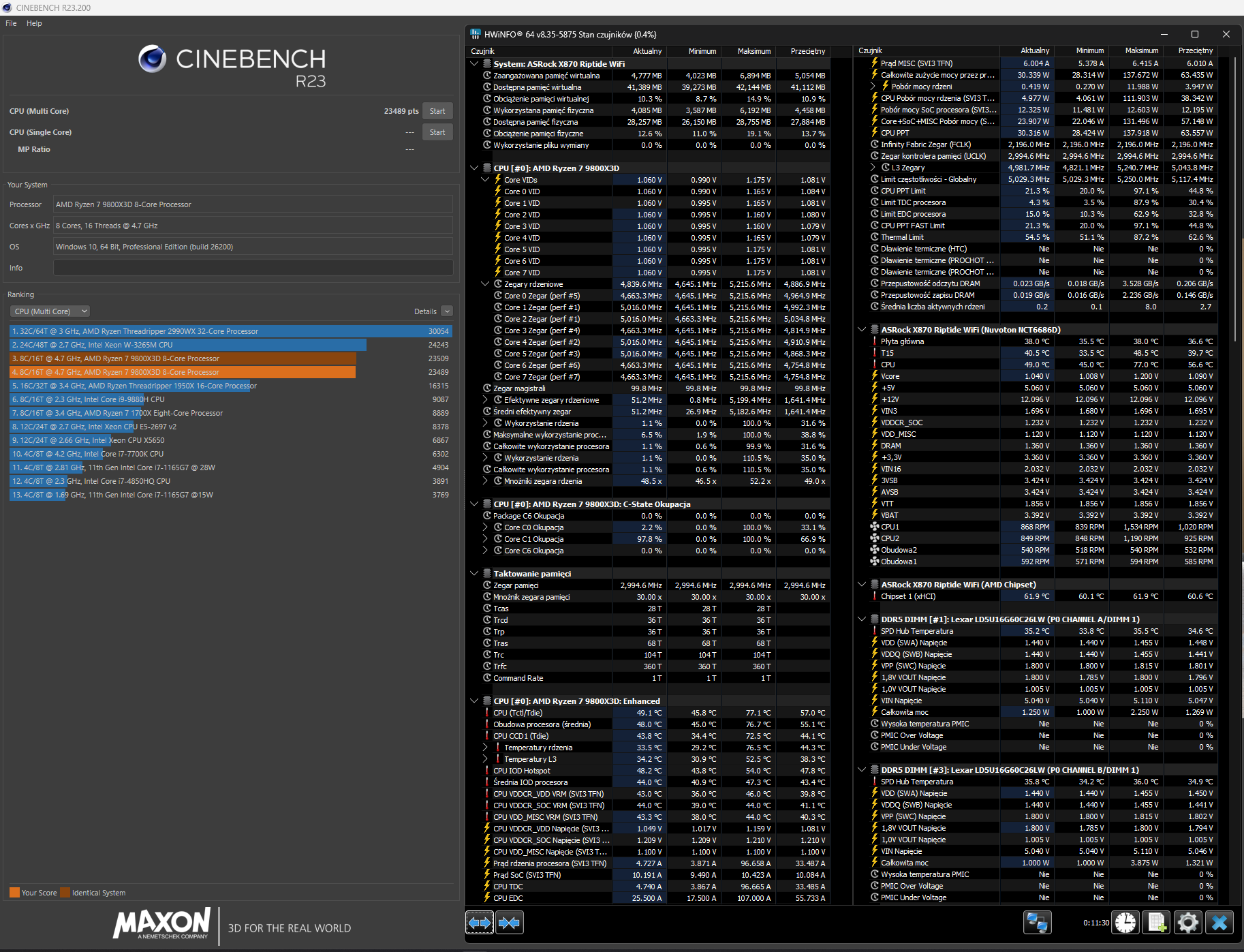Click the Details label in Ranking section

(425, 311)
